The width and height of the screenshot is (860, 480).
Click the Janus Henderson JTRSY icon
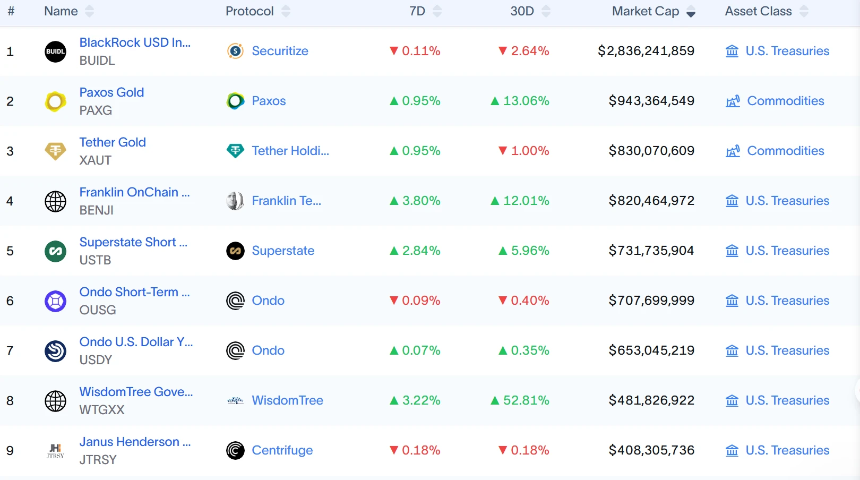[56, 451]
